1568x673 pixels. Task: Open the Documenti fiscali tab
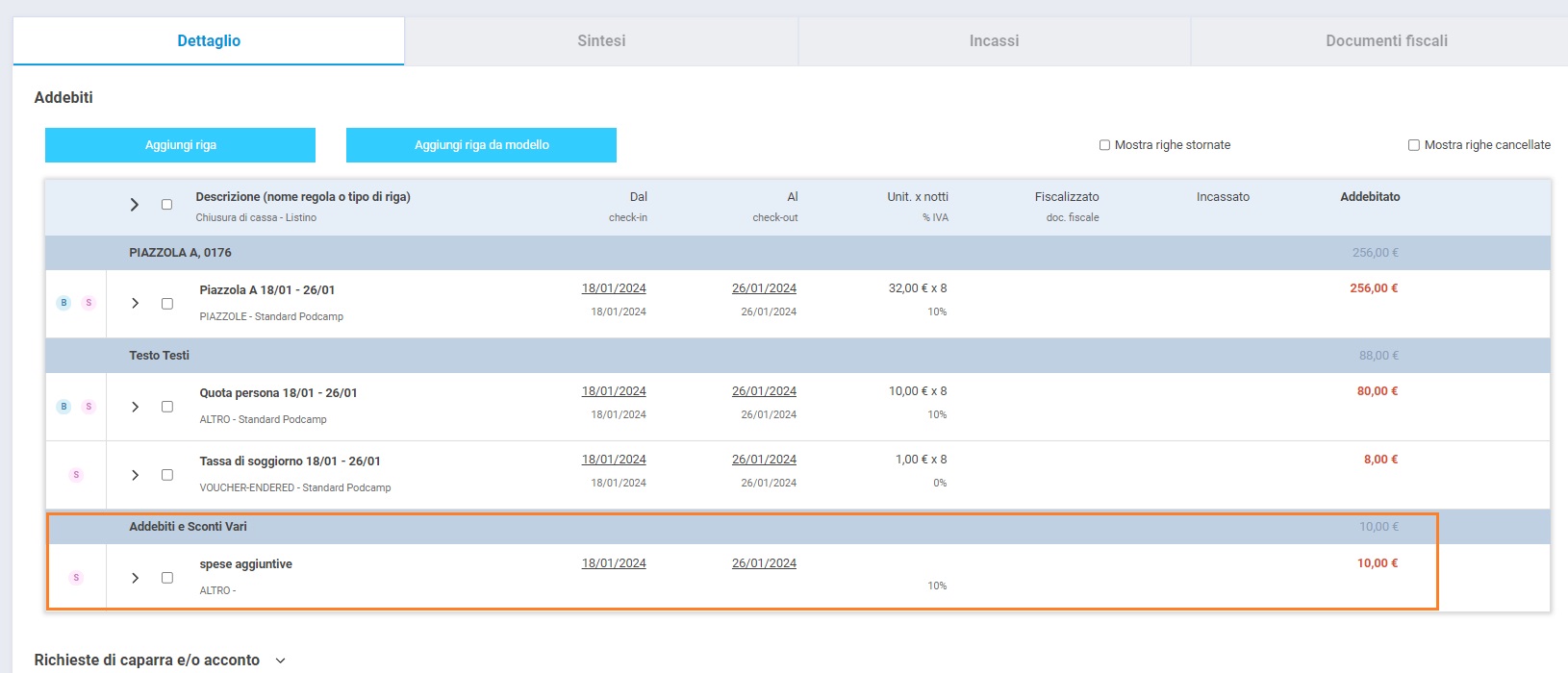tap(1386, 41)
